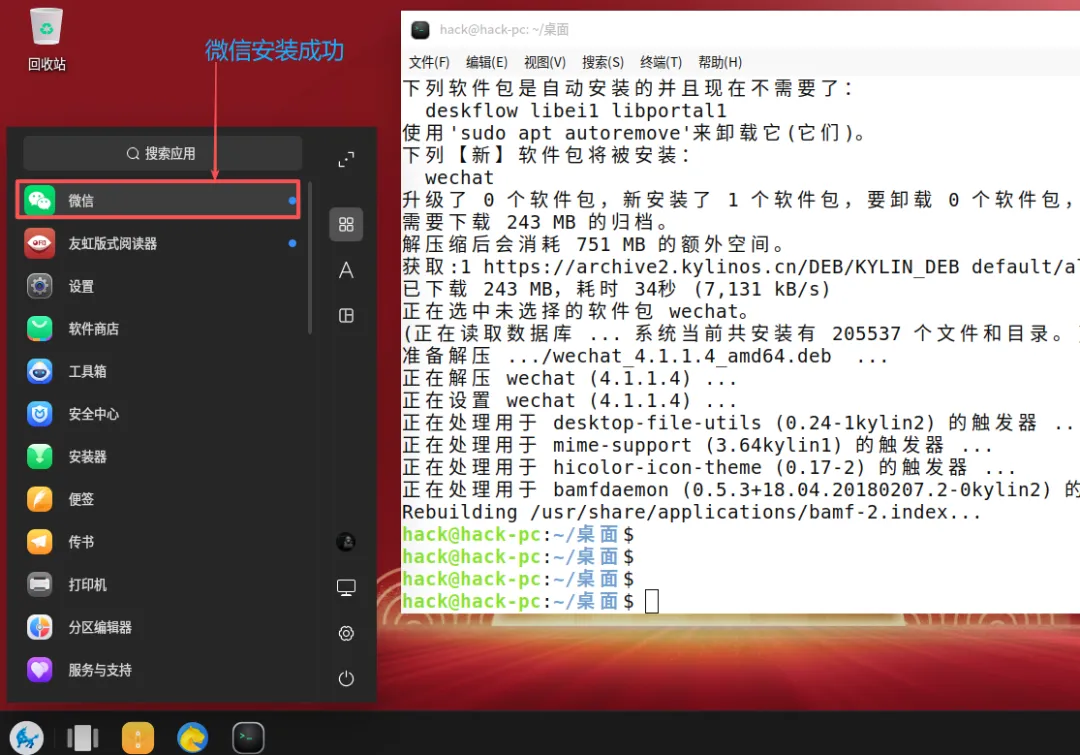This screenshot has height=755, width=1080.
Task: Open the terminal icon on taskbar
Action: 248,738
